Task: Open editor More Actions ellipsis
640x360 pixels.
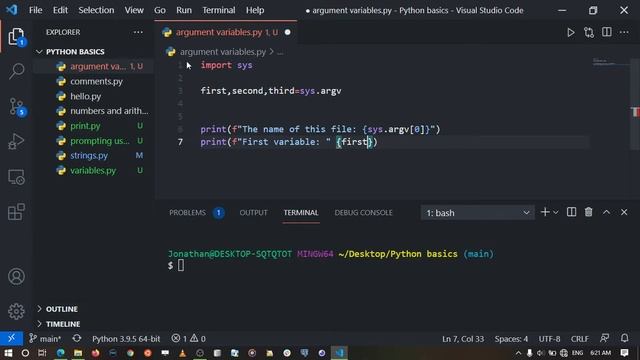Action: tap(624, 32)
